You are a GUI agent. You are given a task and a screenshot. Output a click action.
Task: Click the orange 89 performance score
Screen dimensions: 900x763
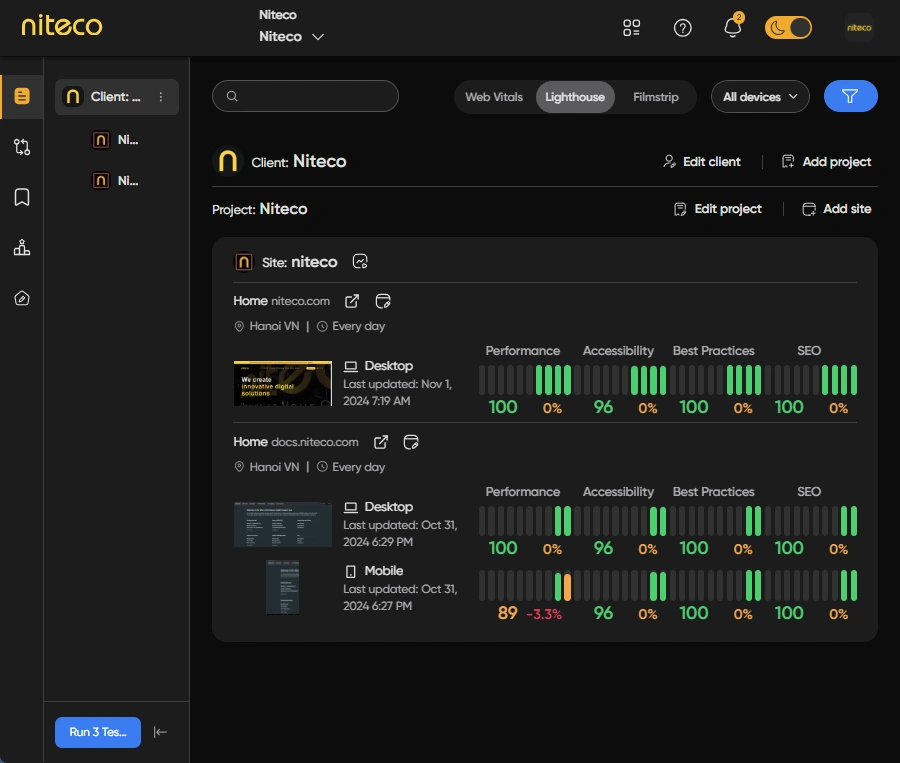pos(507,613)
